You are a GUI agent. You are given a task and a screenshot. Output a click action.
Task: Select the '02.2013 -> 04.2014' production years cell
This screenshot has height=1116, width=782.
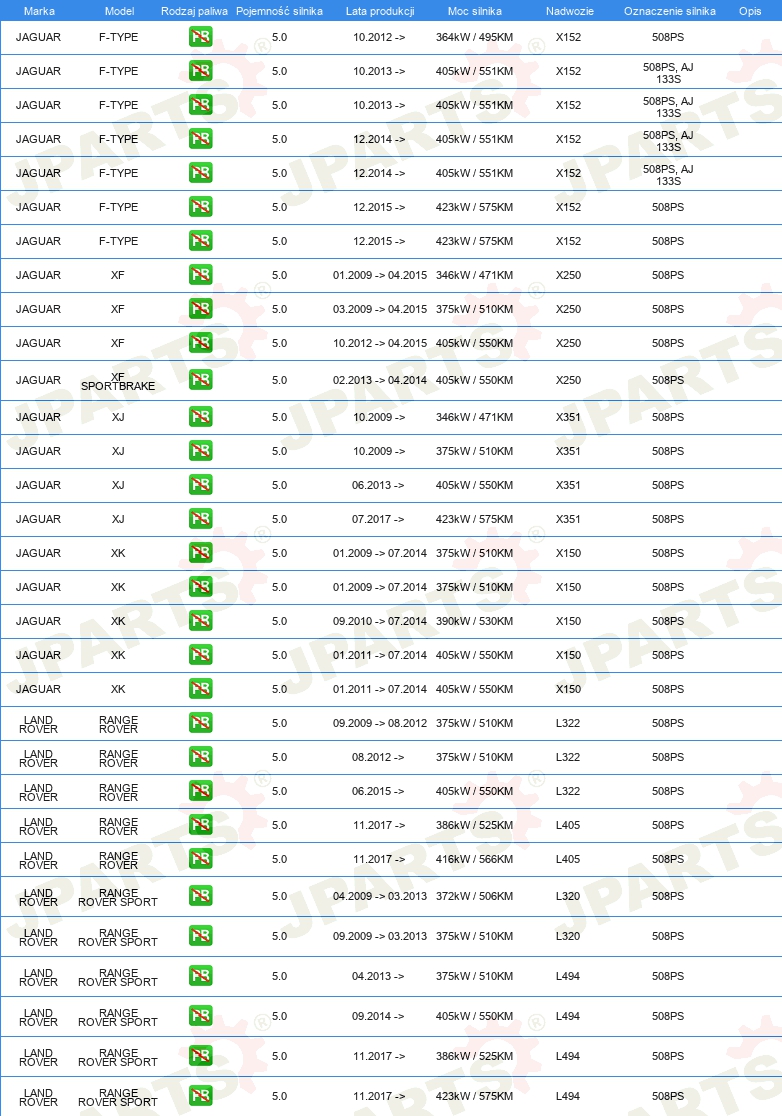click(x=380, y=380)
